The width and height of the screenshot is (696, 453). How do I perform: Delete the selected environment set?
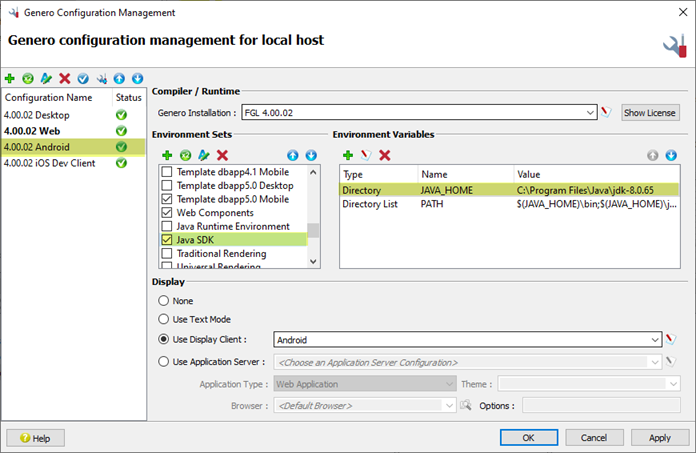(x=222, y=155)
